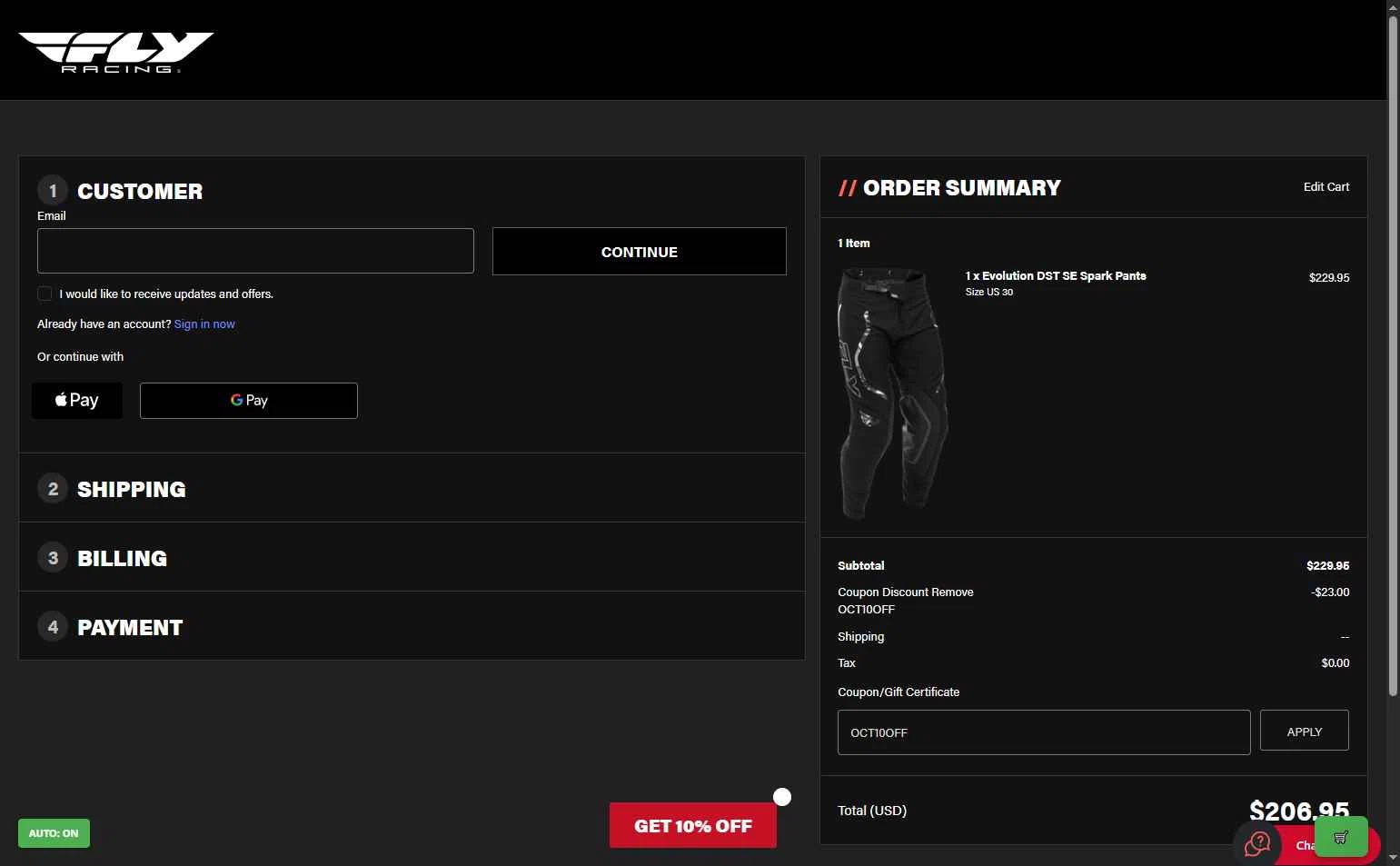Toggle the AUTO: ON badge
Image resolution: width=1400 pixels, height=866 pixels.
(54, 833)
